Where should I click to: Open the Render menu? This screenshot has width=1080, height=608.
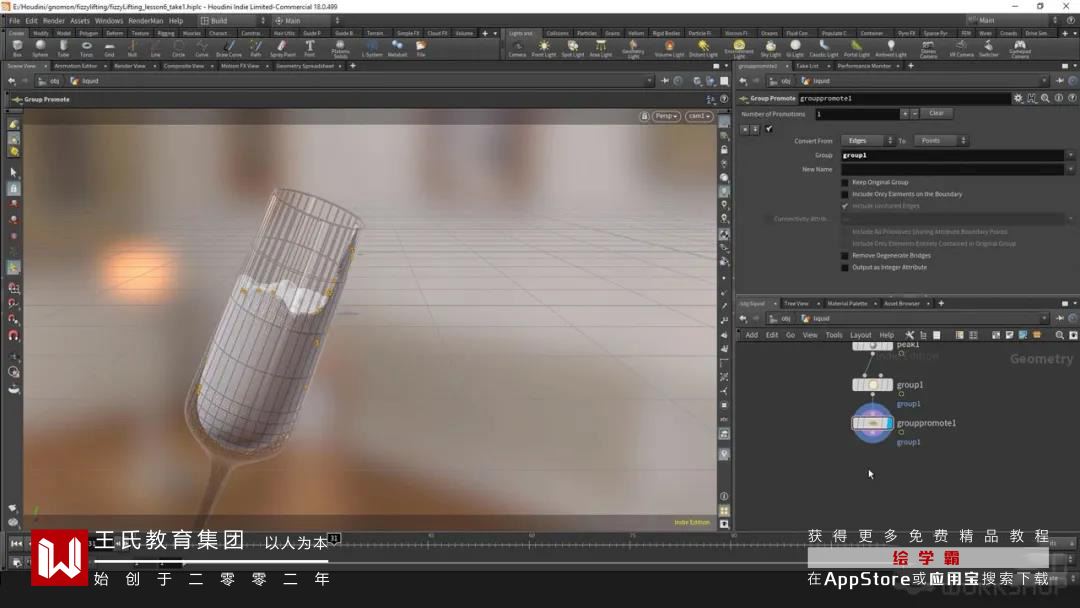coord(53,20)
